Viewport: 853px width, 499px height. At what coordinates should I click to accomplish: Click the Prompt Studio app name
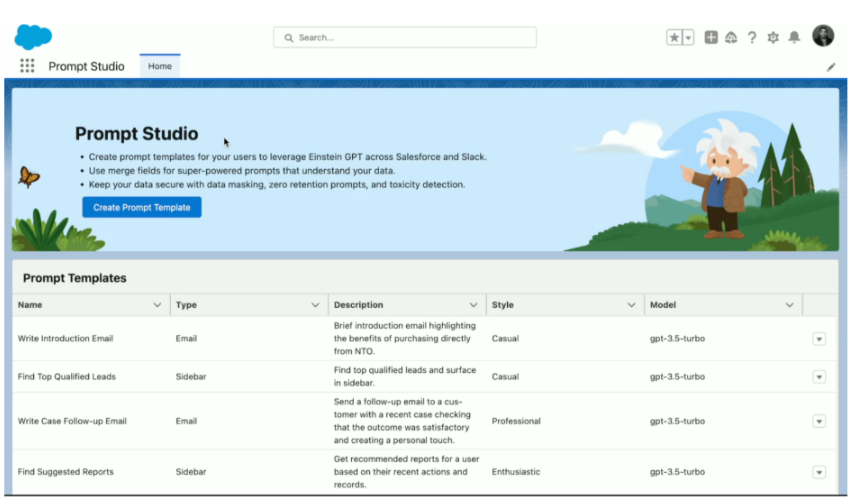tap(86, 66)
